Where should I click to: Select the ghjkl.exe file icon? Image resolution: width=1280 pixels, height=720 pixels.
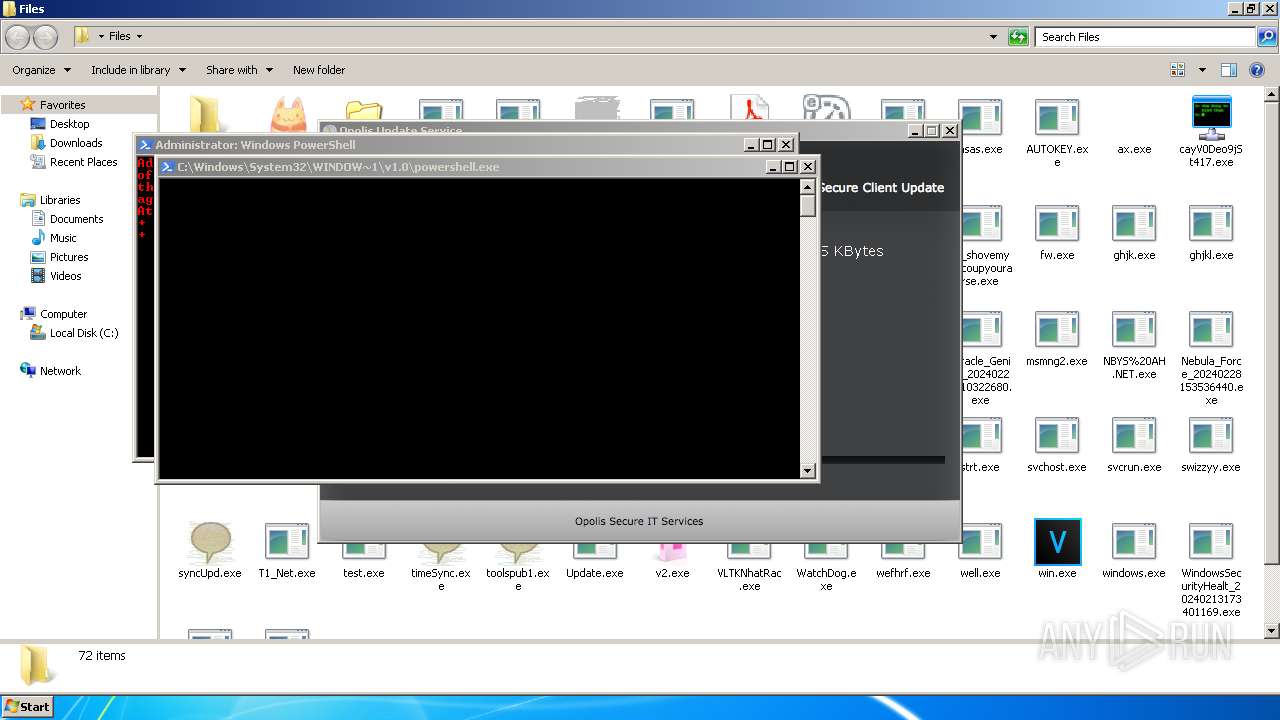[x=1211, y=224]
